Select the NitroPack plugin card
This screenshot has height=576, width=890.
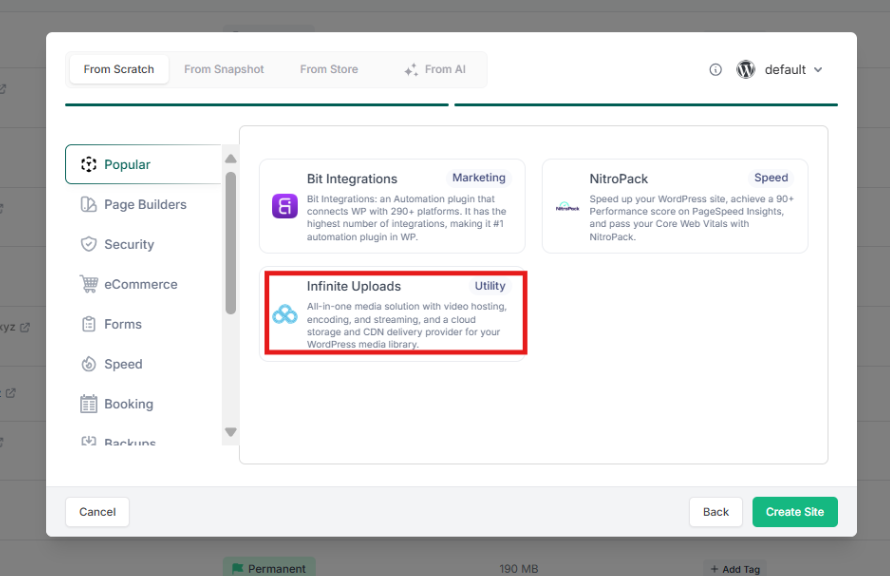[x=675, y=206]
